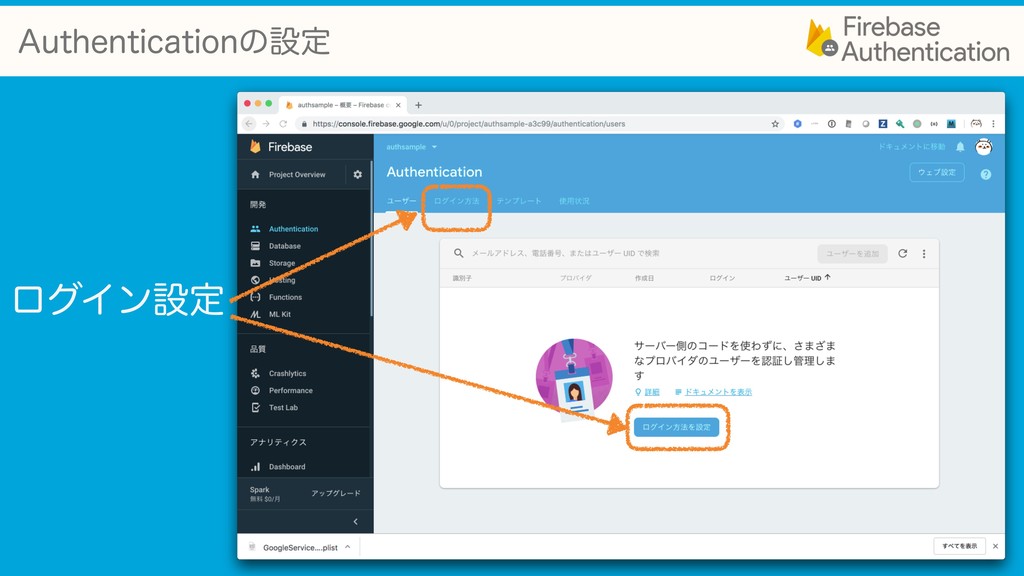Switch to 使用状況 tab

point(574,201)
